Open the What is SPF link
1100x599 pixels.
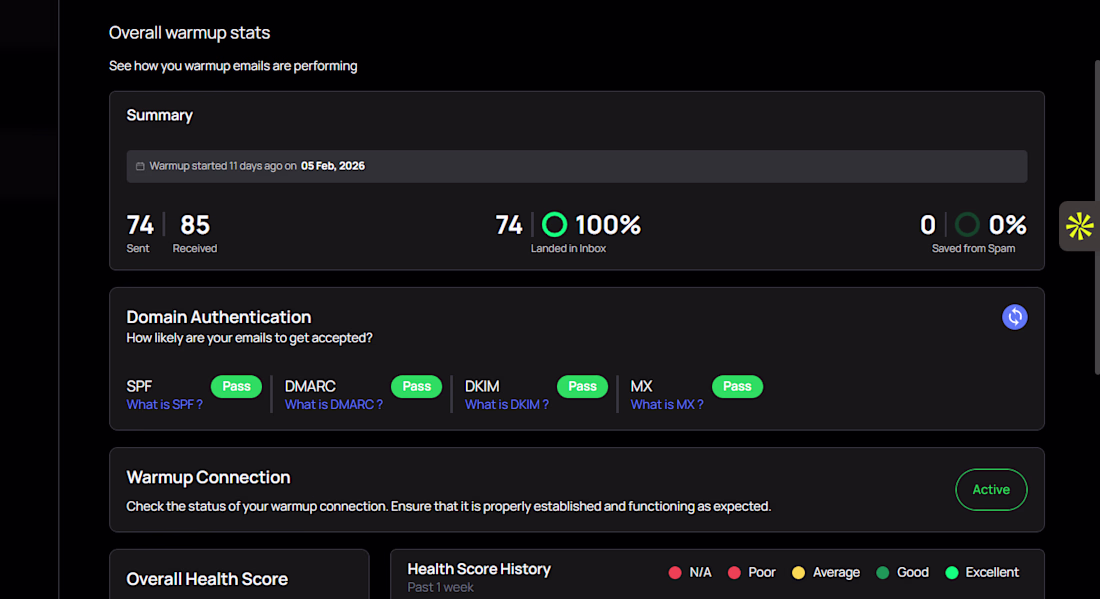tap(164, 405)
